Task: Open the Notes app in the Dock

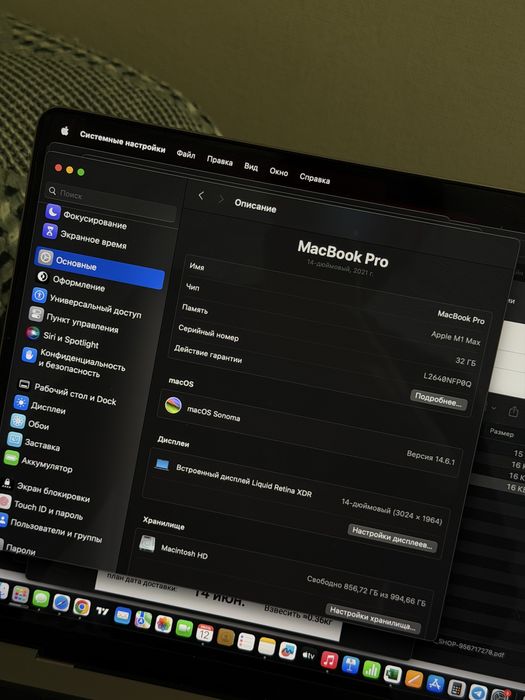Action: tap(267, 646)
